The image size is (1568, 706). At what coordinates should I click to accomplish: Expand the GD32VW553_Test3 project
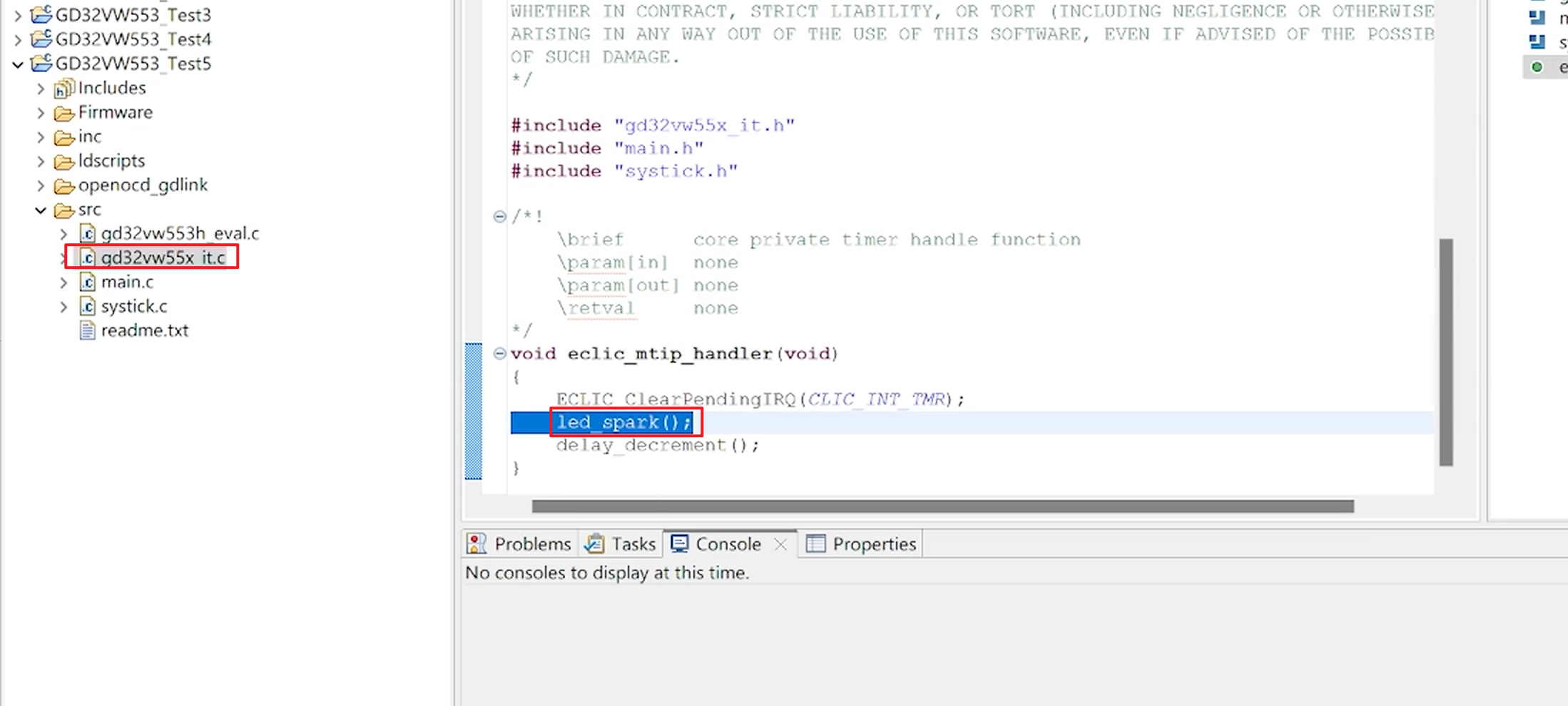pos(18,15)
